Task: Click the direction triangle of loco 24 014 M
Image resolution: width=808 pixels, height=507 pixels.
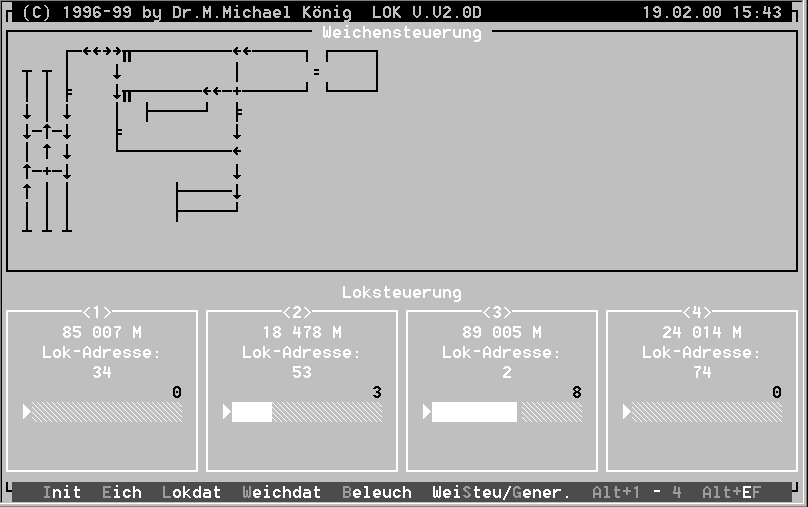Action: (x=626, y=412)
